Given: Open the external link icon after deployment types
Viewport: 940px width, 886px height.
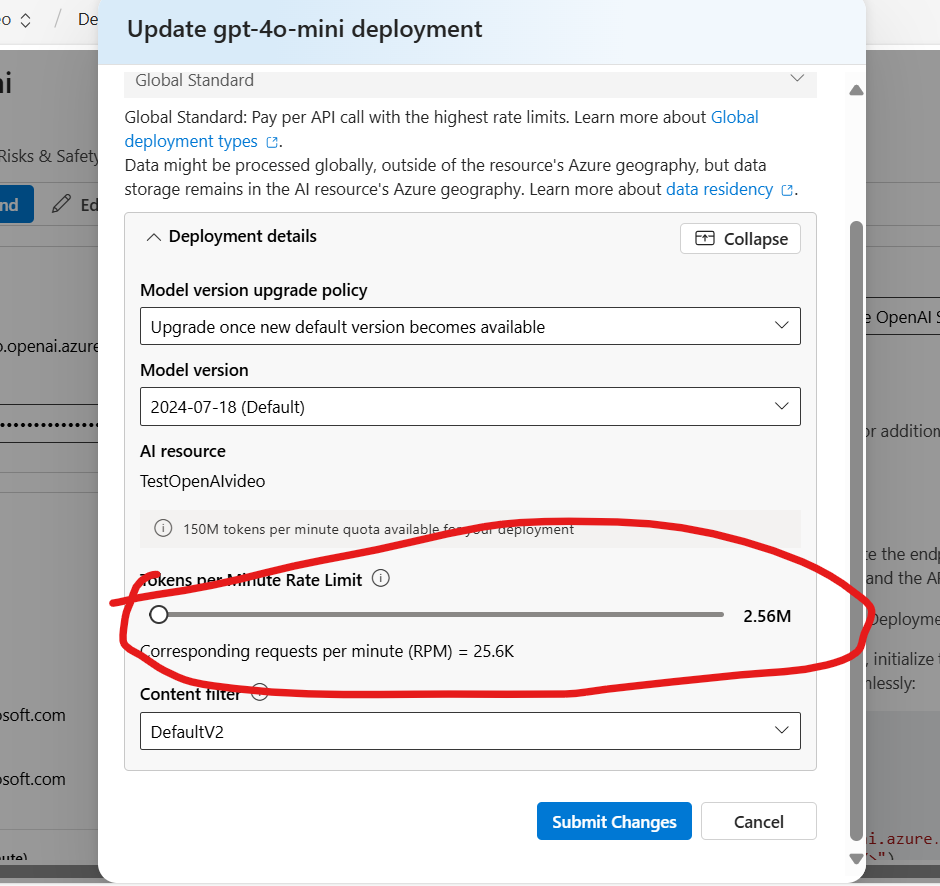Looking at the screenshot, I should coord(272,143).
